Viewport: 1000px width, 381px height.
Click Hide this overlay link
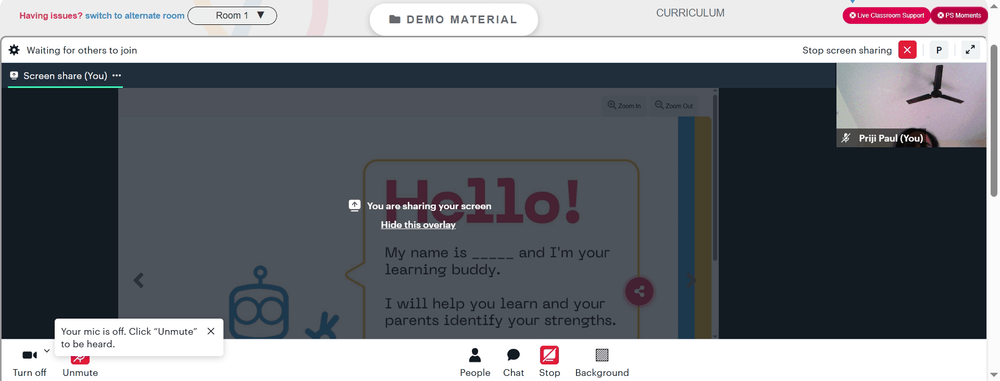pos(418,225)
